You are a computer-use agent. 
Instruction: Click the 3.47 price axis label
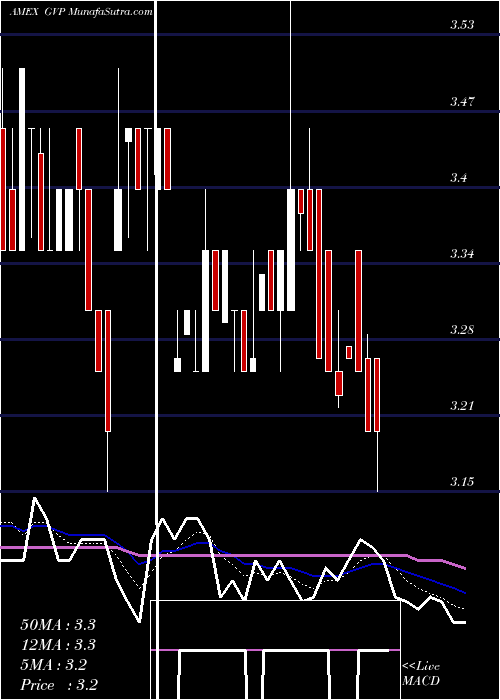(x=462, y=102)
